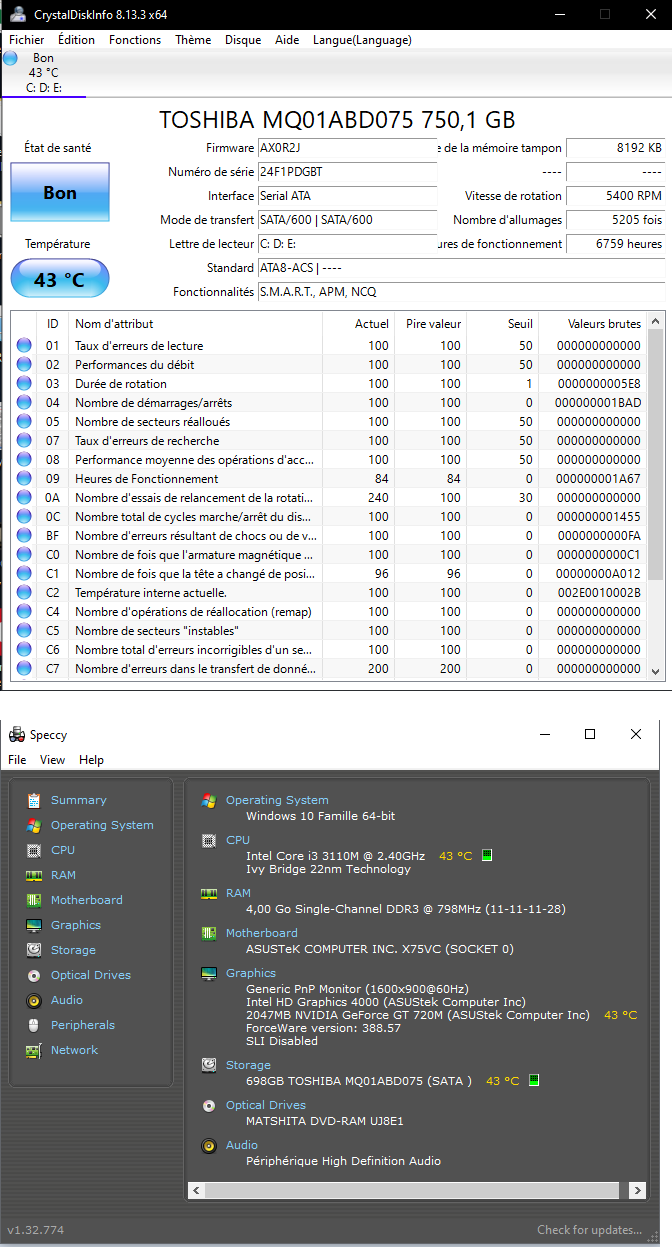This screenshot has height=1250, width=672.
Task: Click the S.M.A.R.T., APM, NCQ features field
Action: (x=461, y=292)
